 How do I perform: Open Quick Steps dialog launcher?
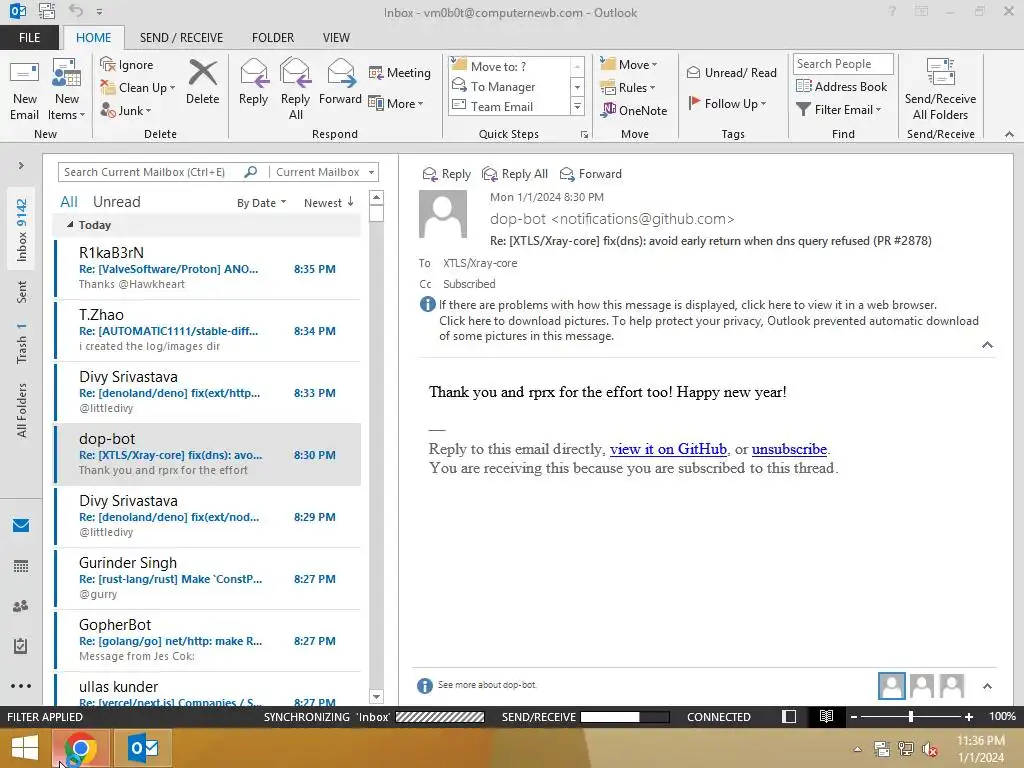[x=584, y=135]
